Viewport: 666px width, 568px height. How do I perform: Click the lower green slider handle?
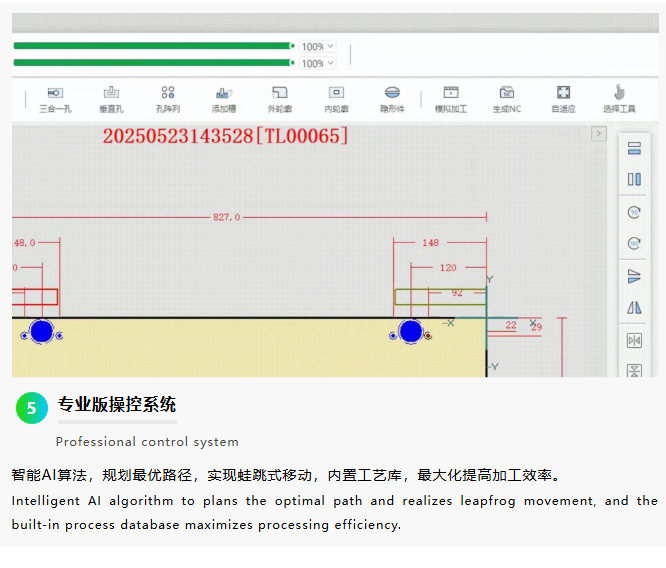point(292,63)
